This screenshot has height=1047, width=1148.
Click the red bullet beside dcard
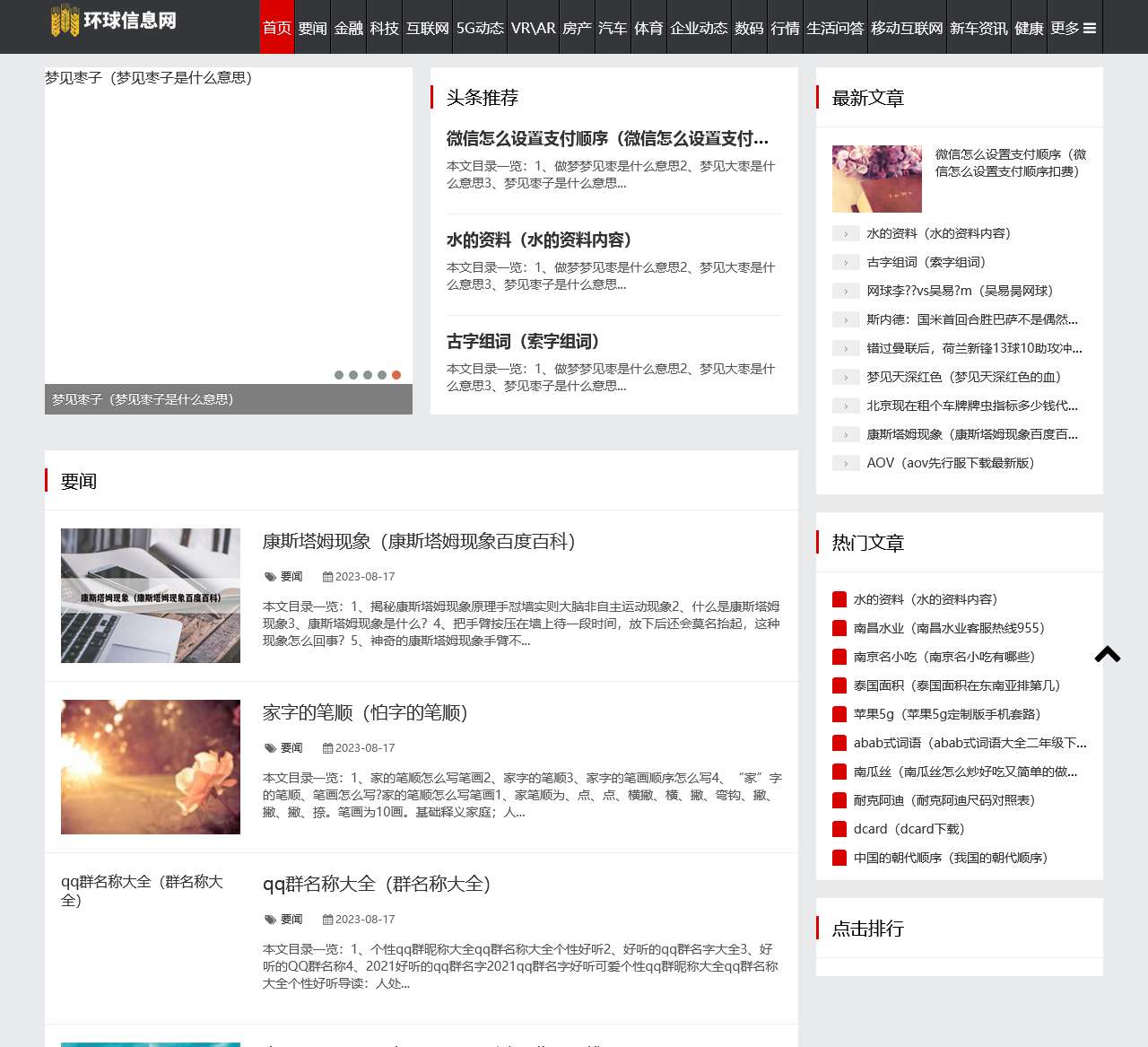pos(839,829)
